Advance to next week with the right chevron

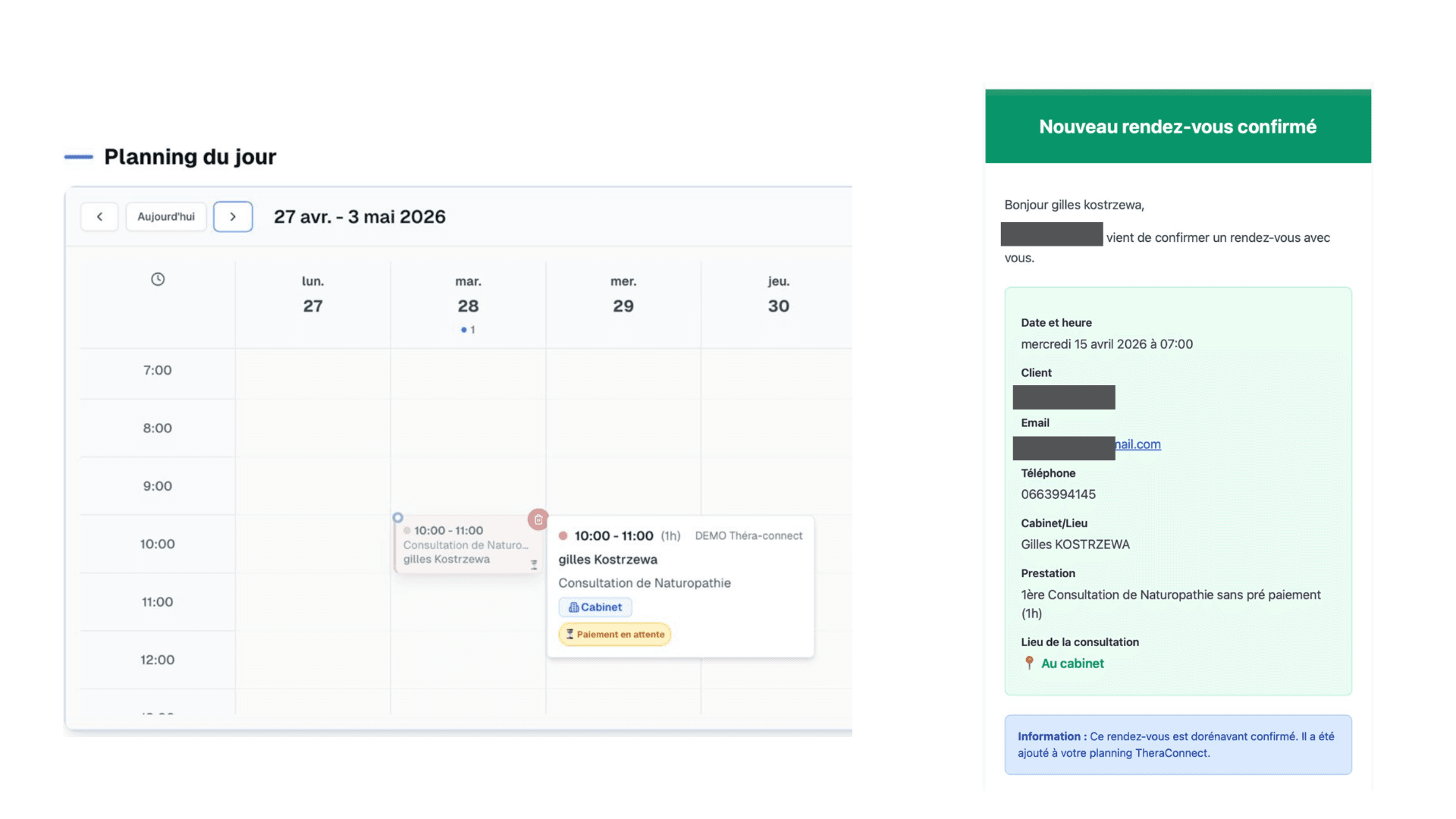click(x=233, y=216)
